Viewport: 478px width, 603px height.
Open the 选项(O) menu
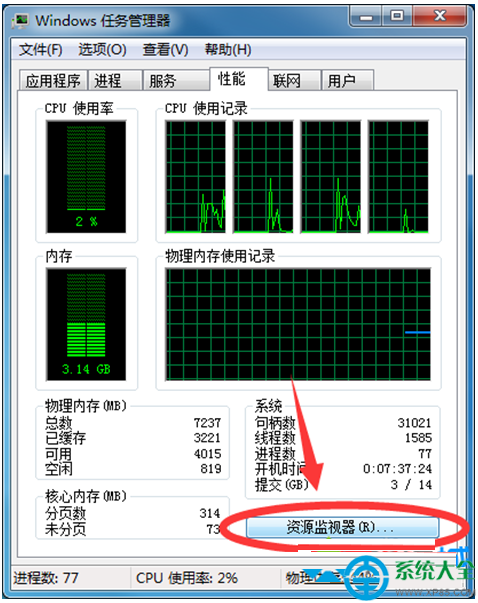[x=102, y=50]
